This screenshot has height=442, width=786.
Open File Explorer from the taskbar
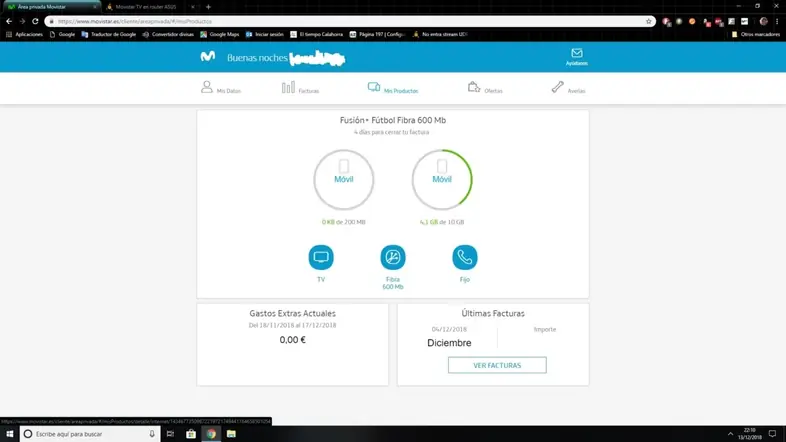click(231, 434)
